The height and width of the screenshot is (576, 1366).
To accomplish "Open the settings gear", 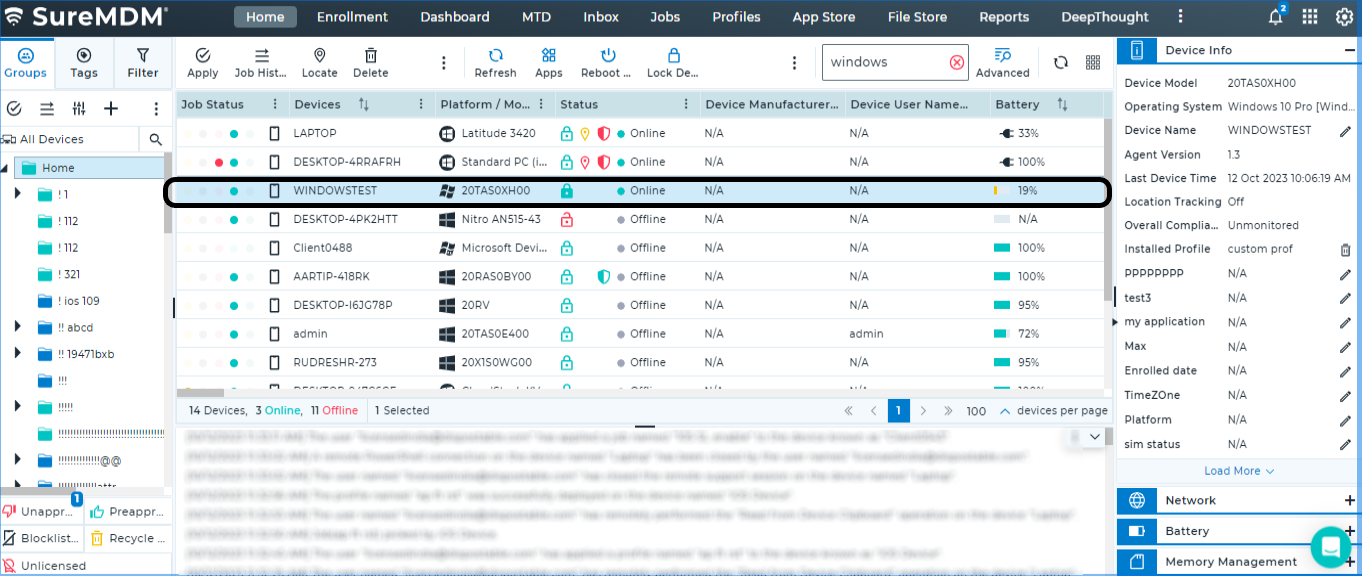I will 1344,17.
